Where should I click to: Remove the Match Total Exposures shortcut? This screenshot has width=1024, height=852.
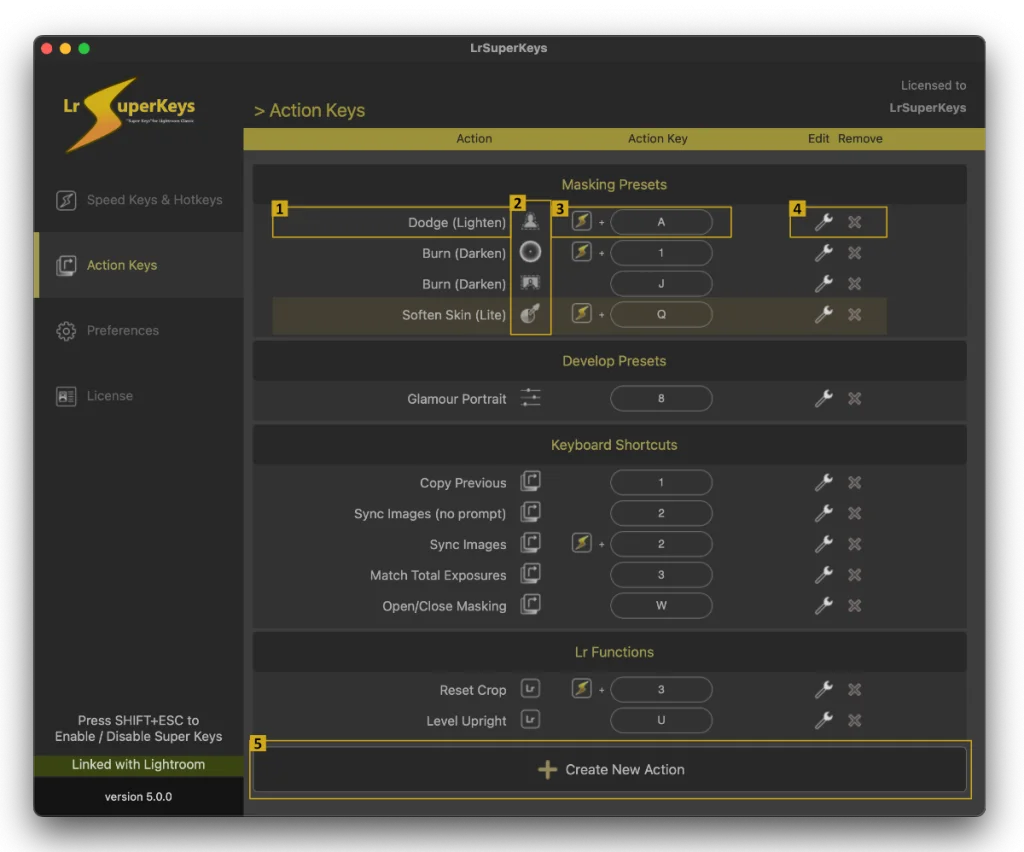854,575
